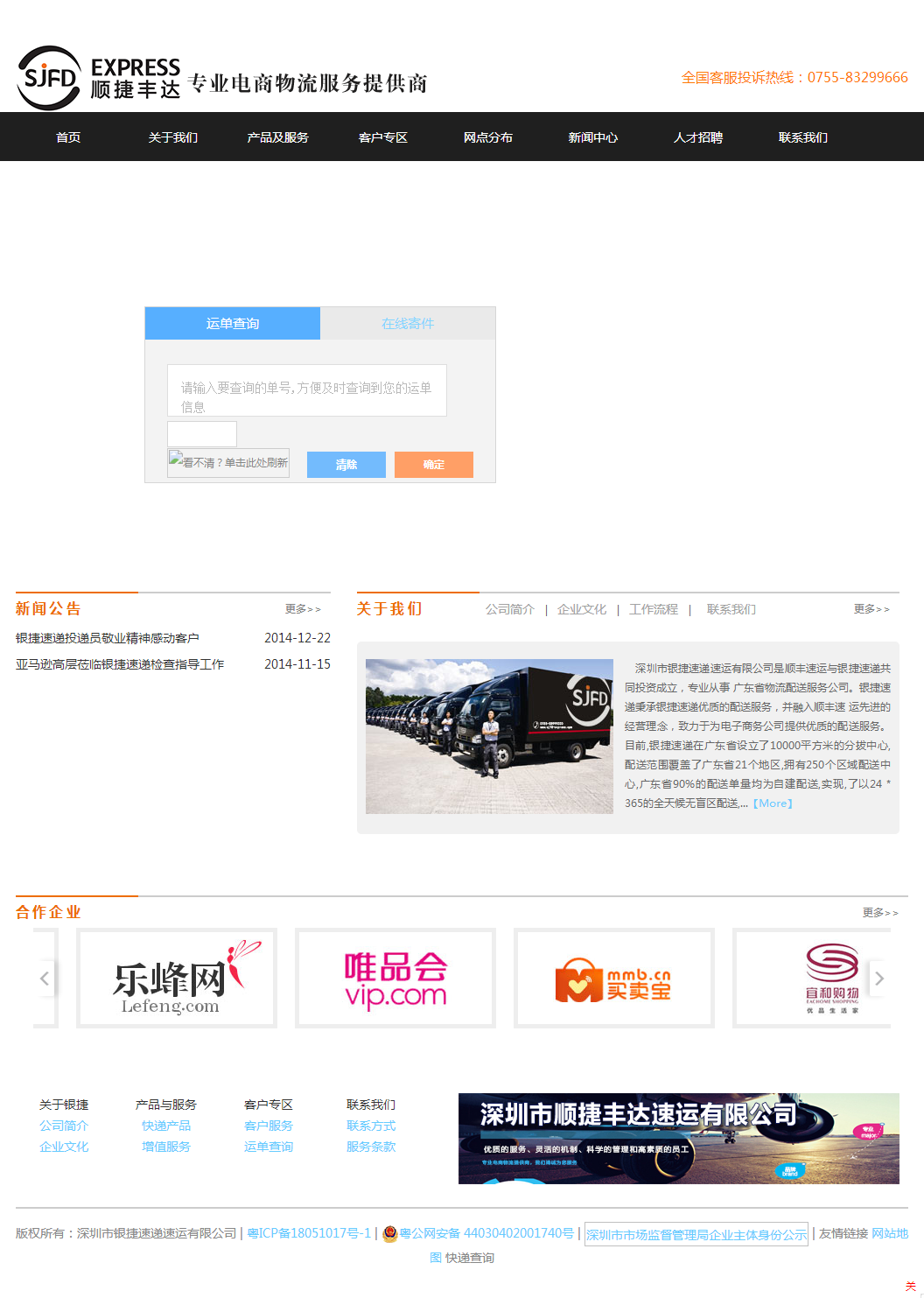Image resolution: width=924 pixels, height=1298 pixels.
Task: Show previous partner logos with left arrow
Action: tap(45, 979)
